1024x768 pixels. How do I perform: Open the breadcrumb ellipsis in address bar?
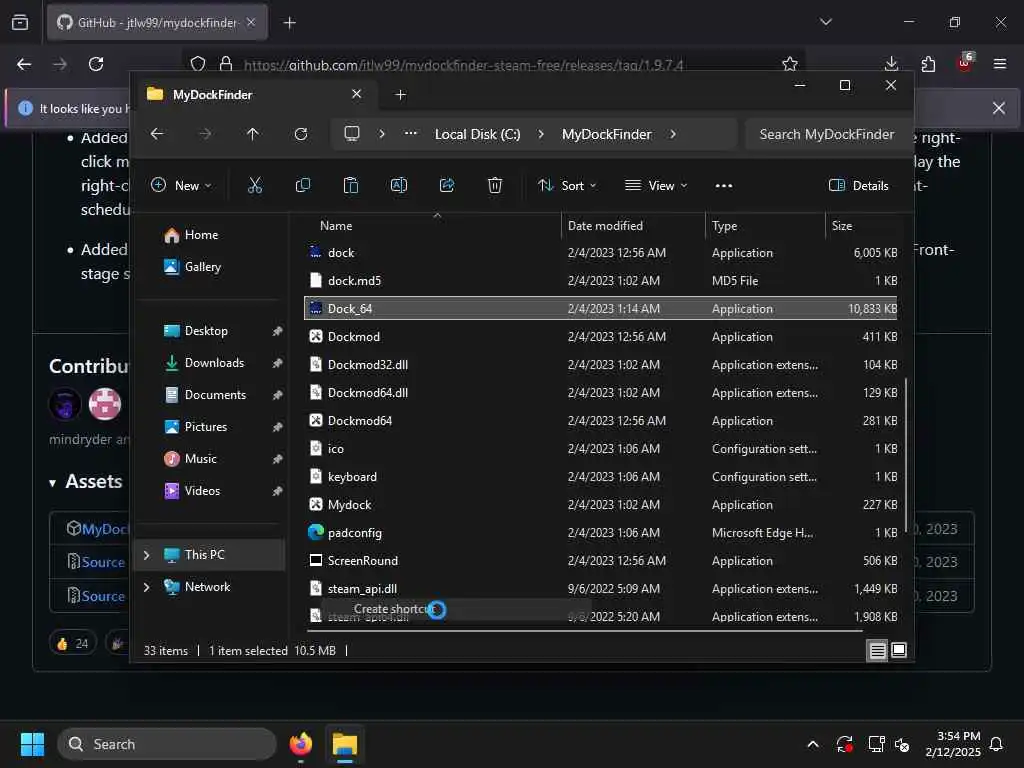(x=411, y=133)
